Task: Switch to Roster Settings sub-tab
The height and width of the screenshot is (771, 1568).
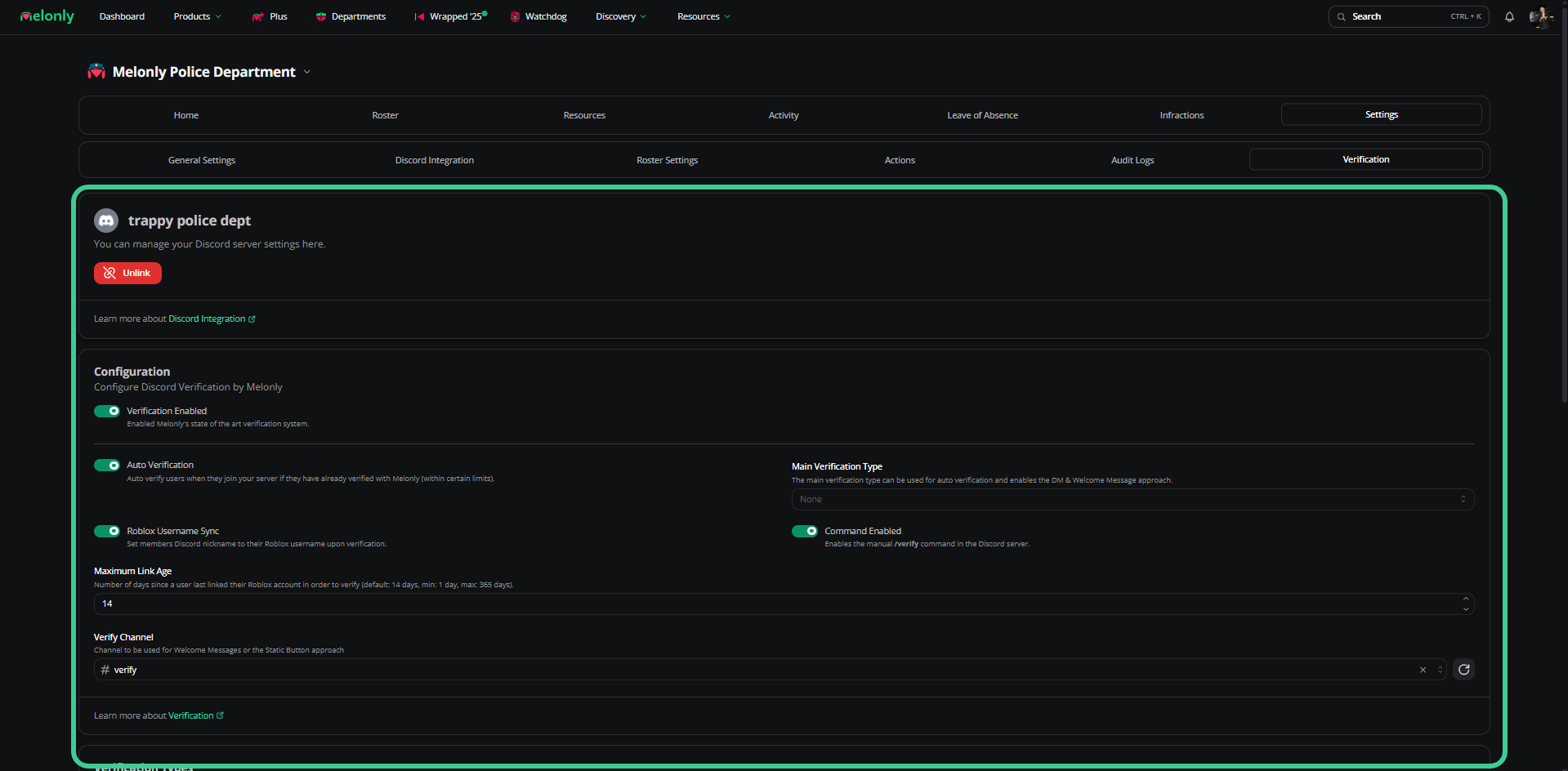Action: pyautogui.click(x=668, y=160)
